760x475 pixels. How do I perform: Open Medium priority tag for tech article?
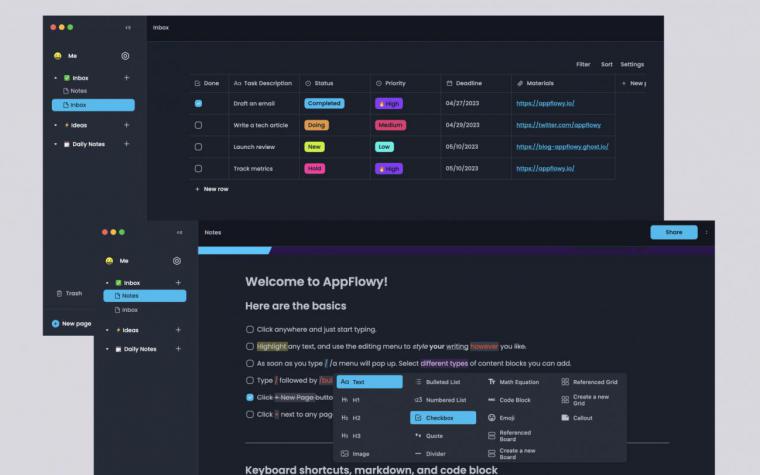pyautogui.click(x=390, y=125)
